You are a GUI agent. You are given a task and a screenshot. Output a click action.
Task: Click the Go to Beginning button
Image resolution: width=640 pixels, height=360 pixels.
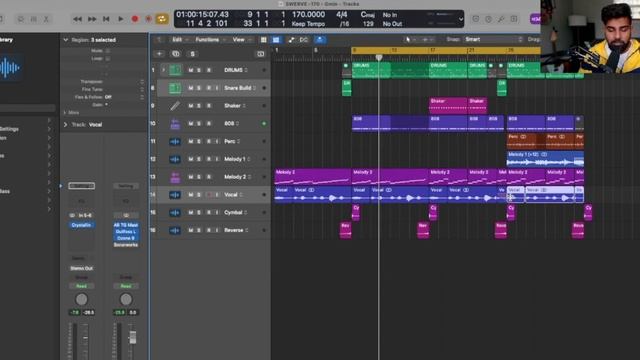coord(106,19)
